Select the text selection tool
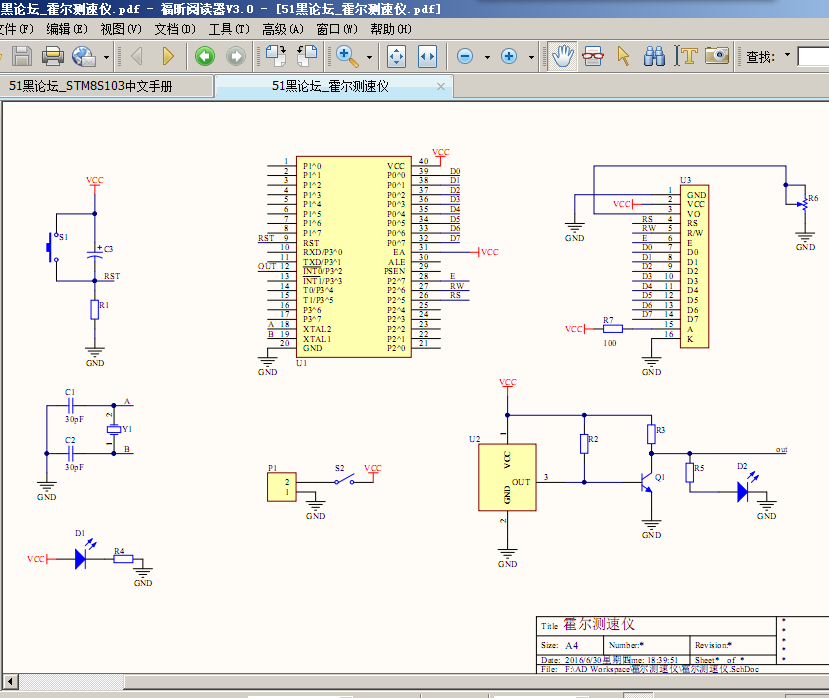This screenshot has height=698, width=829. point(687,56)
